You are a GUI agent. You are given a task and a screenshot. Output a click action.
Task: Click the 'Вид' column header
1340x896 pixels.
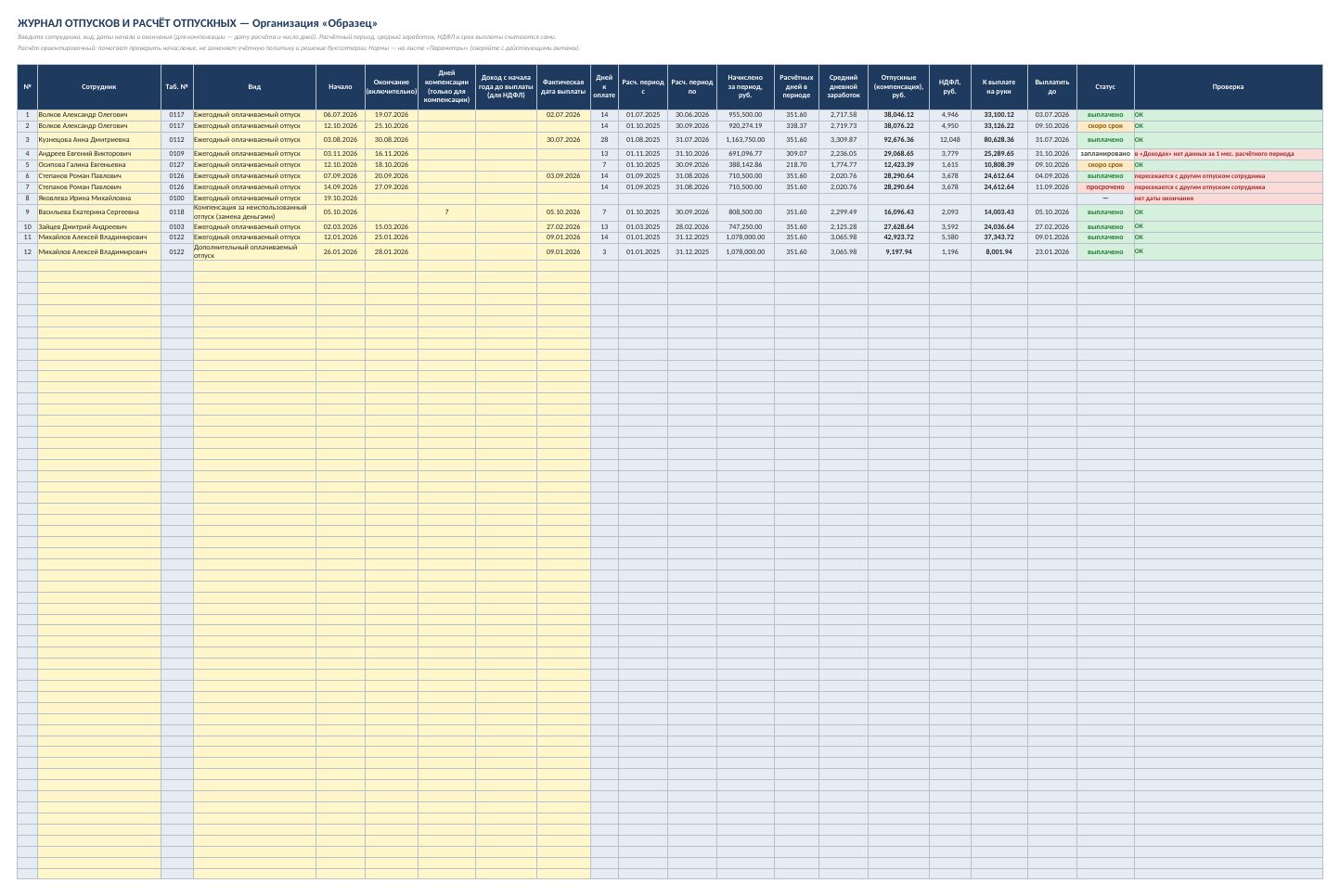click(x=254, y=86)
